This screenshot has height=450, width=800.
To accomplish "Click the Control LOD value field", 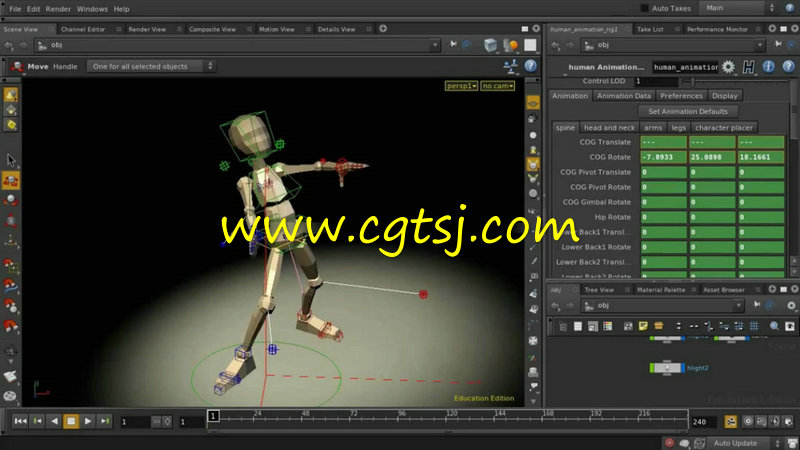I will coord(656,81).
